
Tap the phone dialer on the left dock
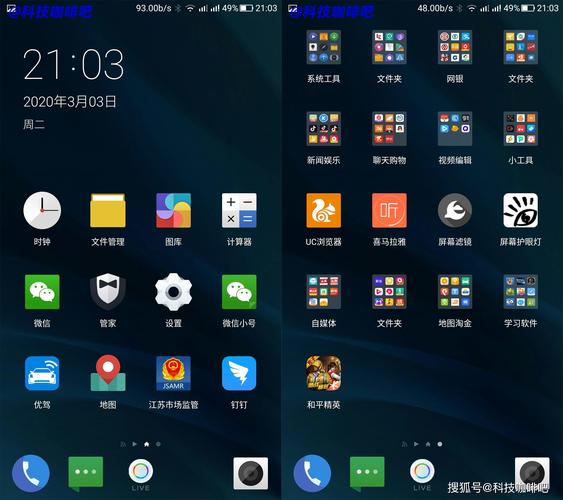(31, 473)
